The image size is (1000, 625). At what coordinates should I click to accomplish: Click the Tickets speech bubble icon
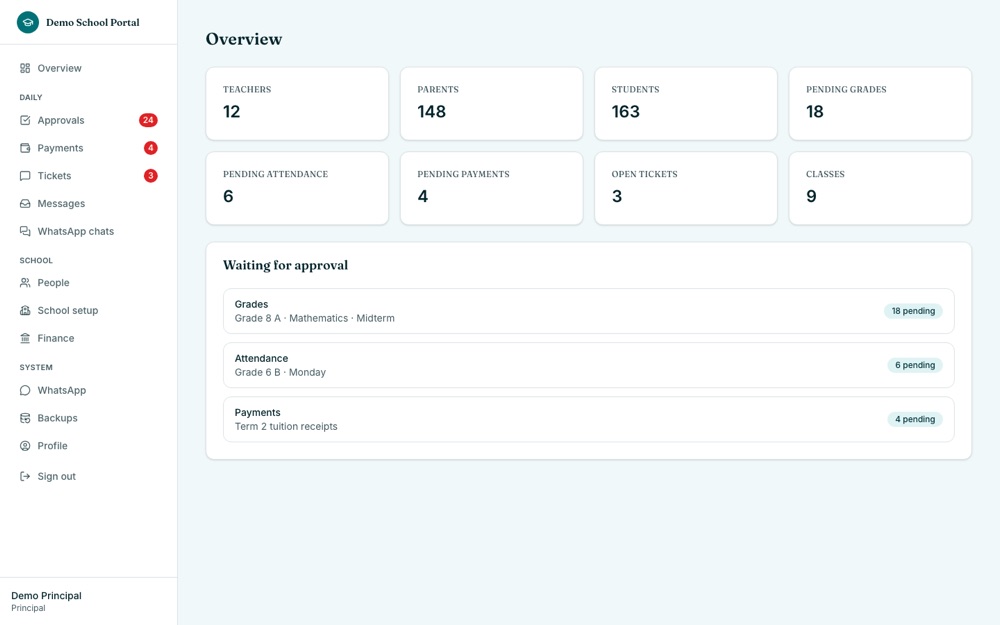(25, 176)
